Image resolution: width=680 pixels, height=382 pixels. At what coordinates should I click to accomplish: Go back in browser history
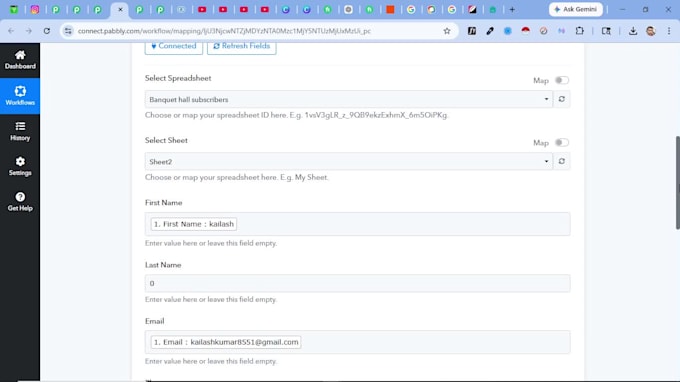click(x=11, y=31)
